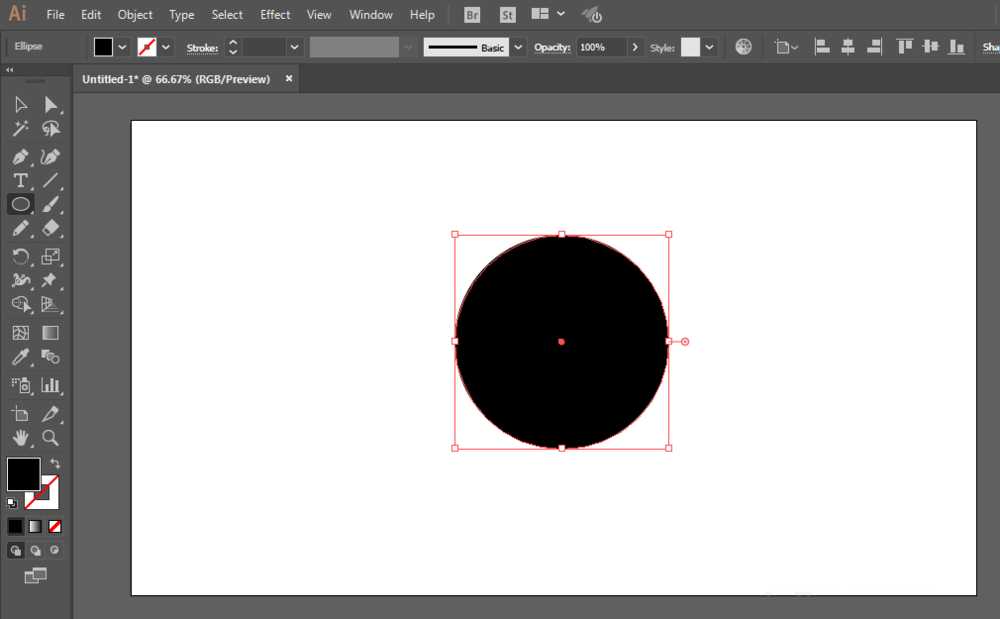
Task: Open the Basic brush definition dropdown
Action: [x=518, y=47]
